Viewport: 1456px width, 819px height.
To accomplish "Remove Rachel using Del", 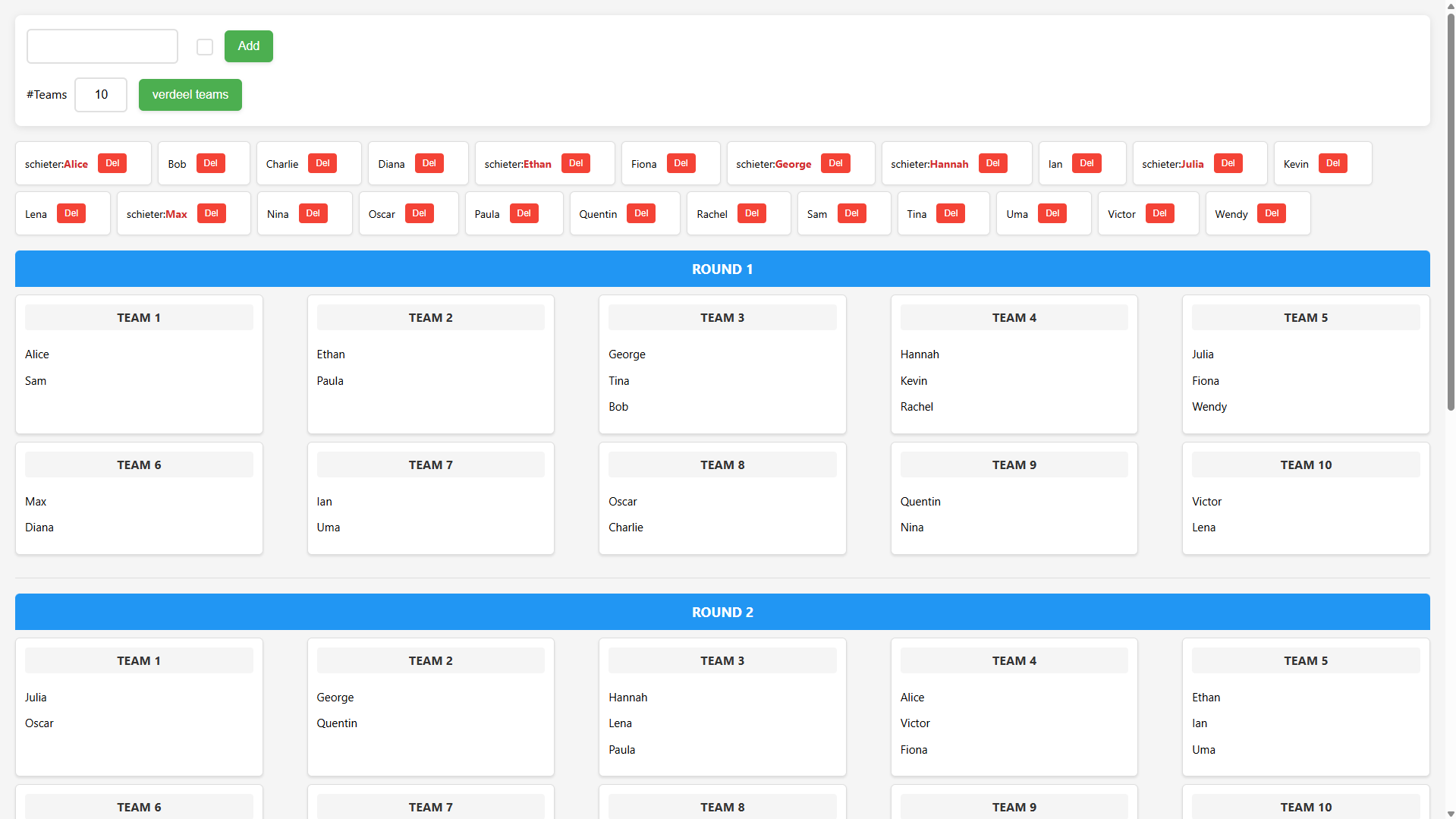I will click(x=752, y=213).
